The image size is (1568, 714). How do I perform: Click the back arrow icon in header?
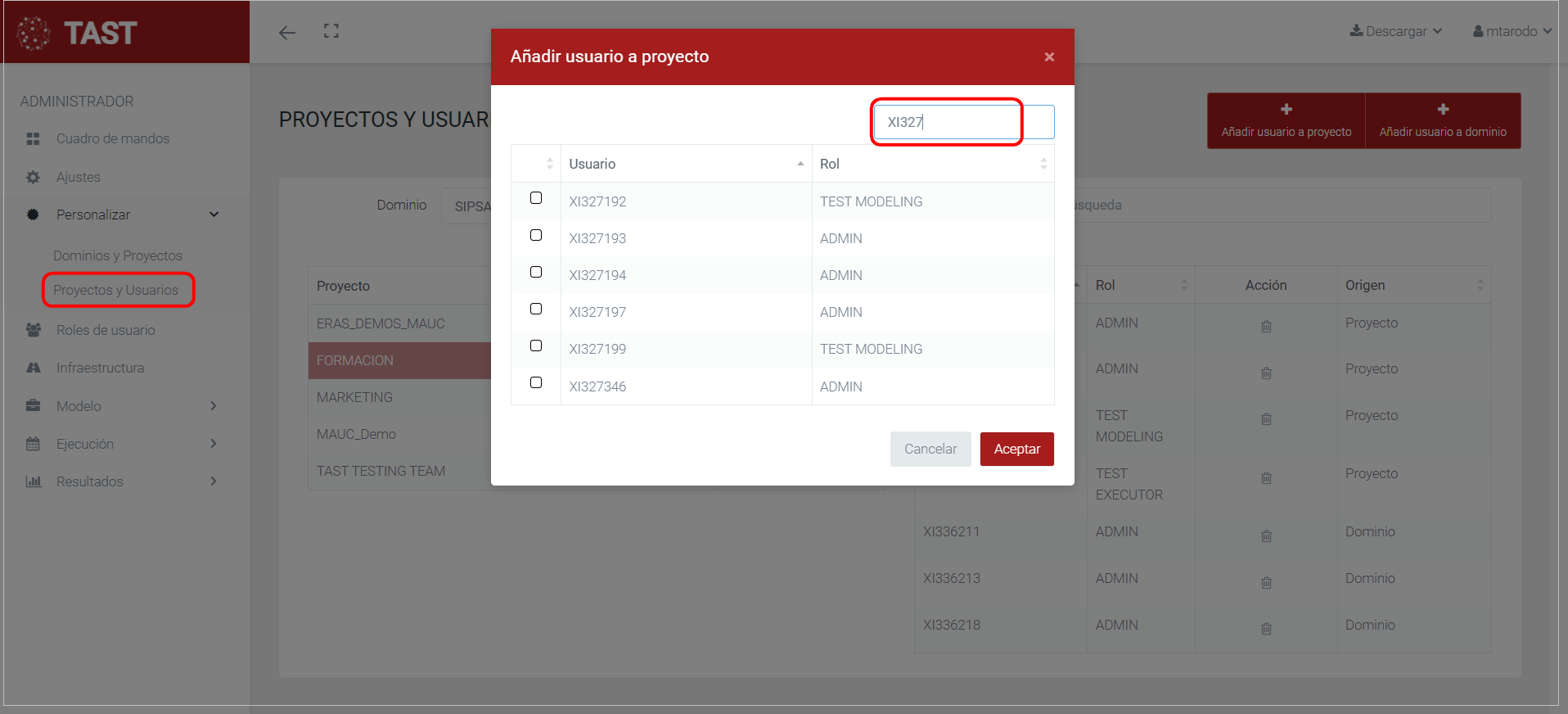click(x=286, y=33)
